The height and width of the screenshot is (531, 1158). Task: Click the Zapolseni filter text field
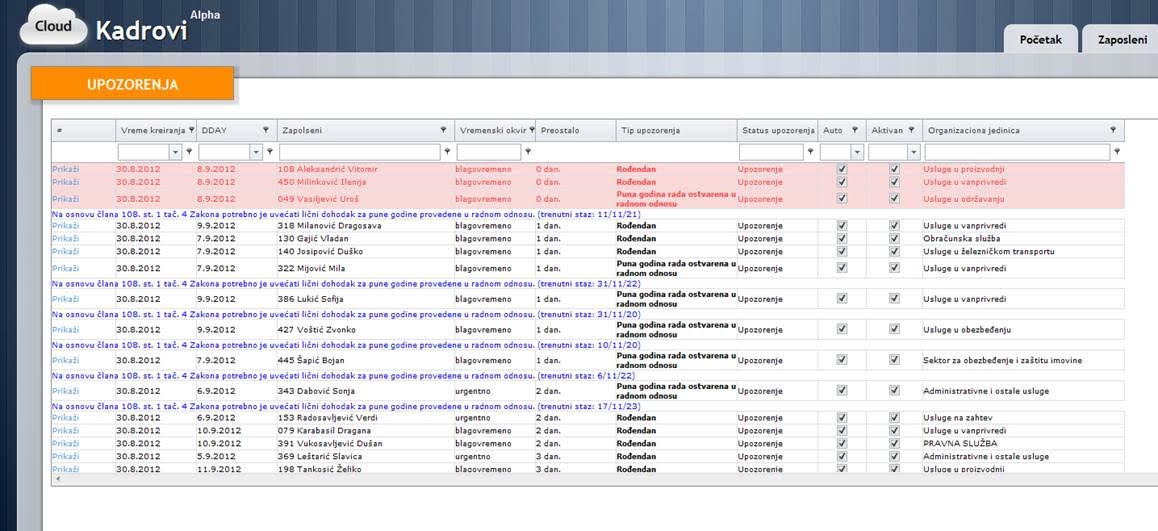360,152
